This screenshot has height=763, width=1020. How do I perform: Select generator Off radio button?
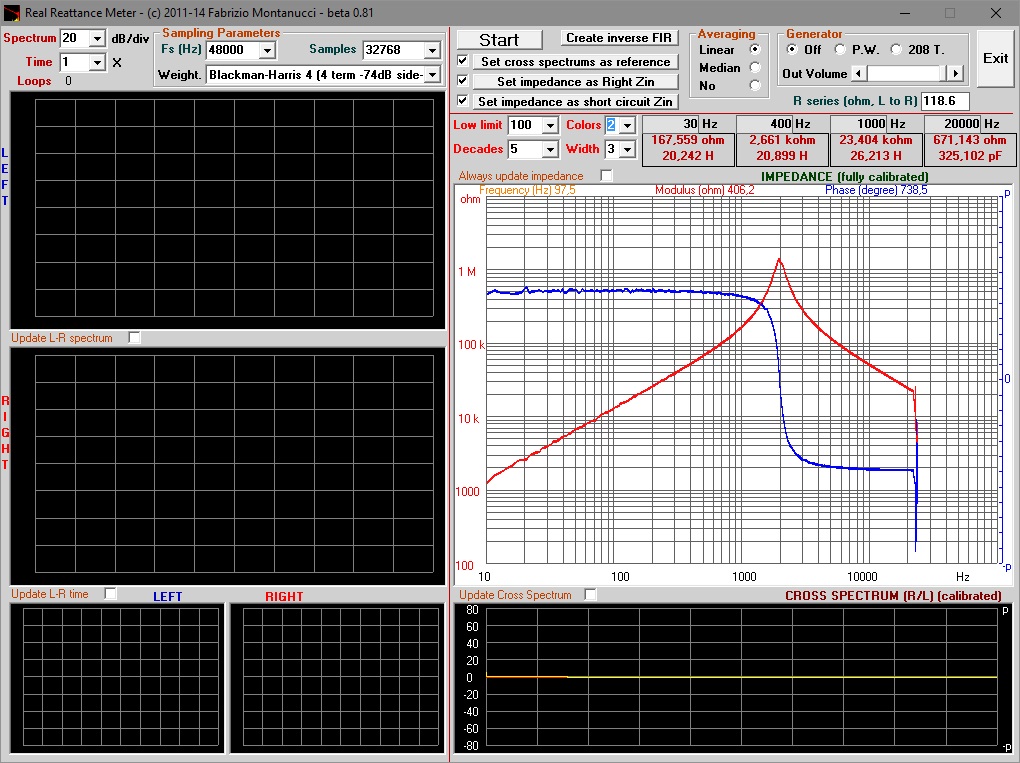[x=792, y=49]
